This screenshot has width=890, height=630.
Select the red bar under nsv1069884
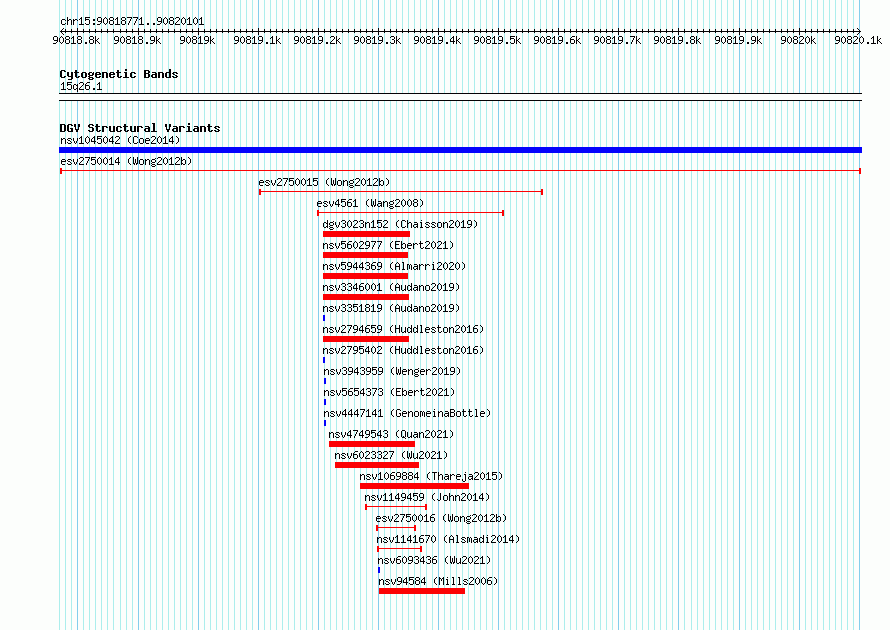point(414,486)
